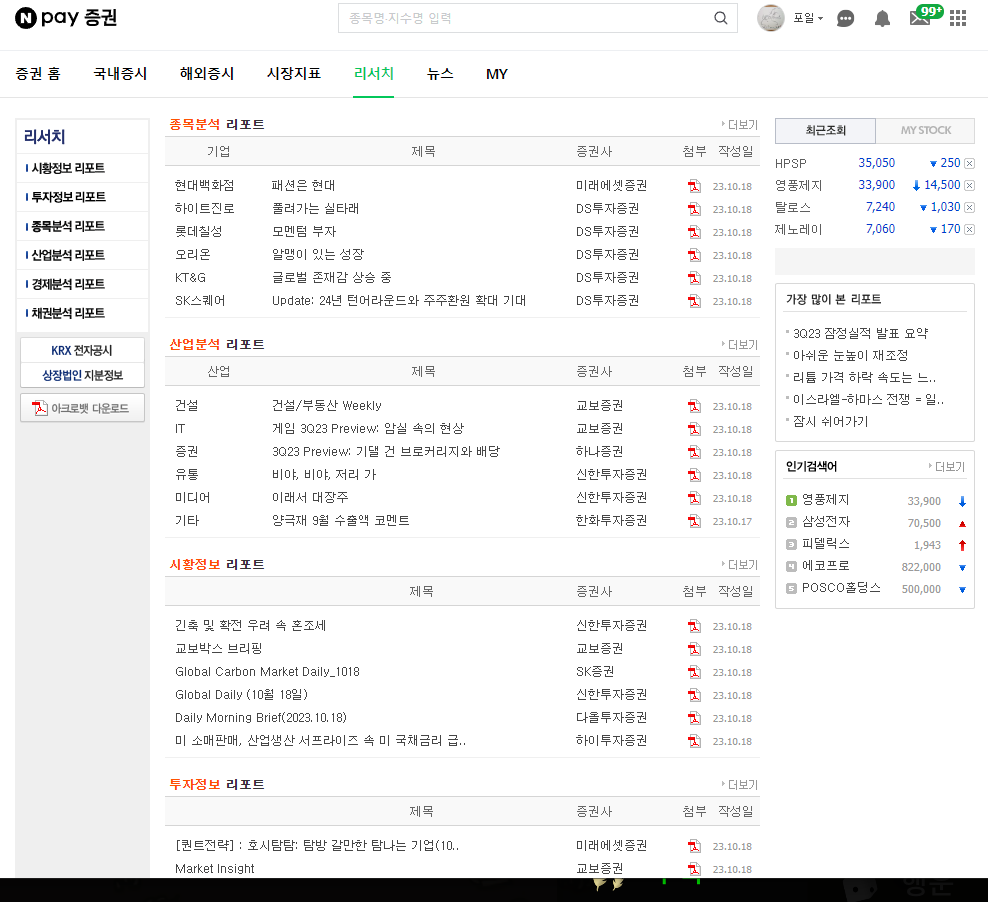
Task: Open 삼성전자 in popular searches
Action: pos(825,522)
